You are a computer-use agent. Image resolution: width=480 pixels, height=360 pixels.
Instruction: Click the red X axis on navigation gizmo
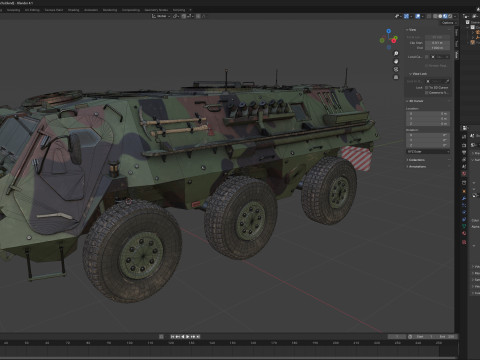(394, 41)
